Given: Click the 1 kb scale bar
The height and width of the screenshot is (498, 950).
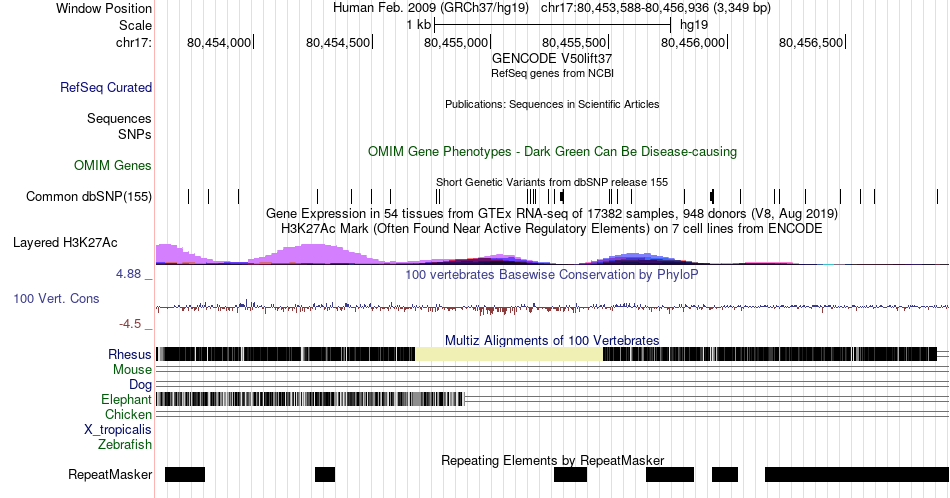Looking at the screenshot, I should click(553, 25).
